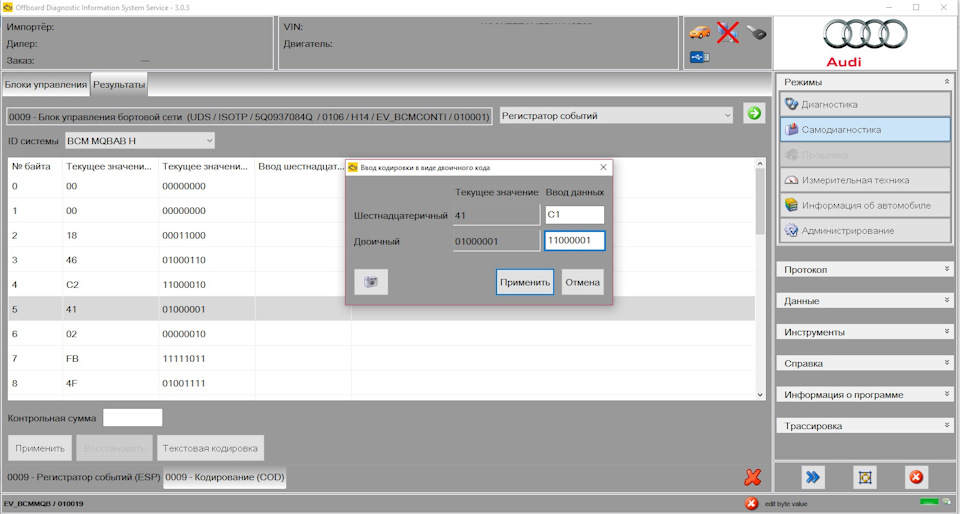The width and height of the screenshot is (960, 514).
Task: Click the green connection indicator in status bar
Action: coord(929,502)
